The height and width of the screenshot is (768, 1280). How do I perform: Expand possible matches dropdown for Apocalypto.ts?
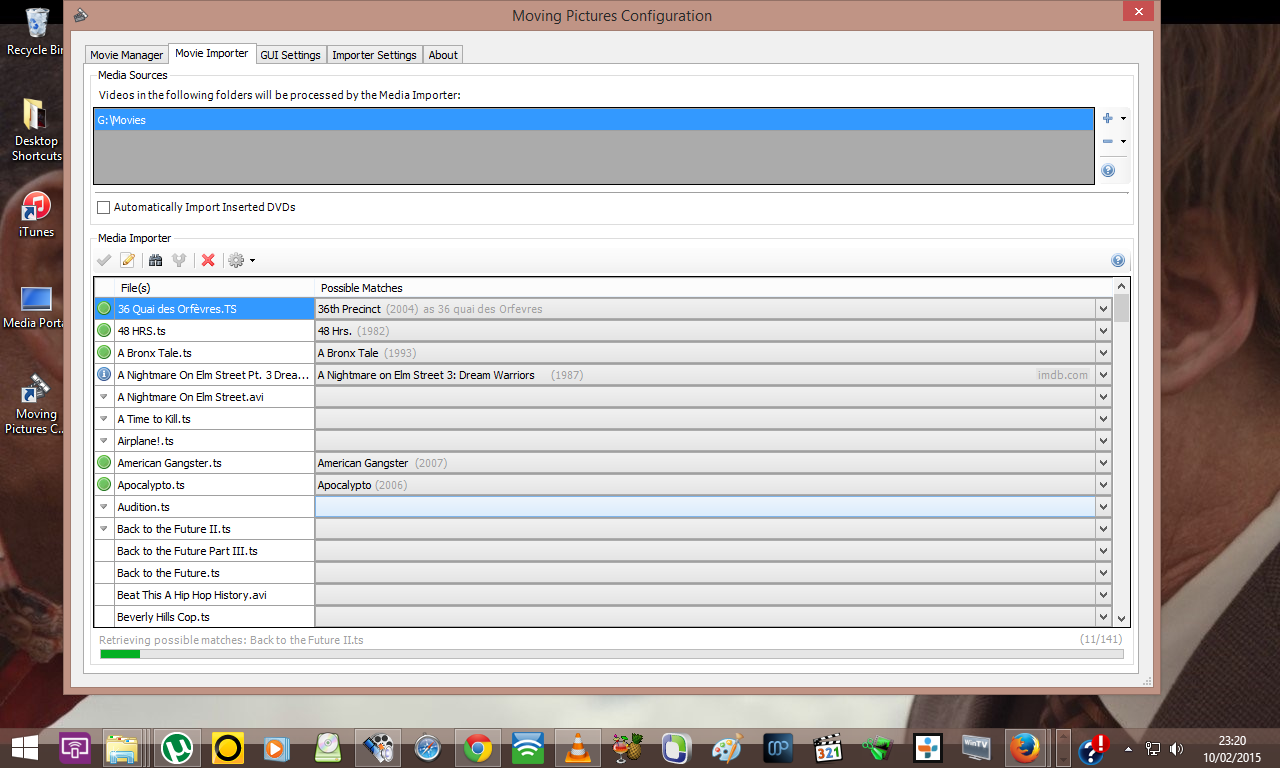click(1103, 485)
